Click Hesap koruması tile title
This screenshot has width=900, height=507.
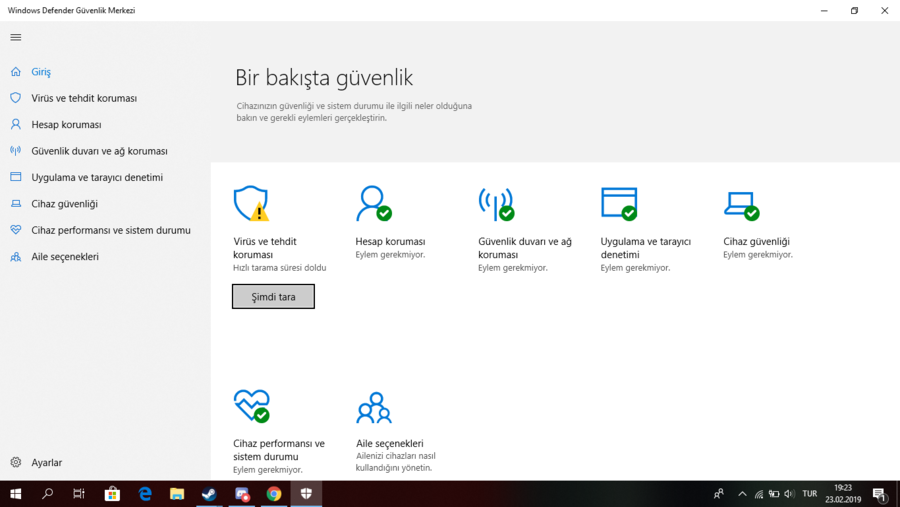pos(390,242)
